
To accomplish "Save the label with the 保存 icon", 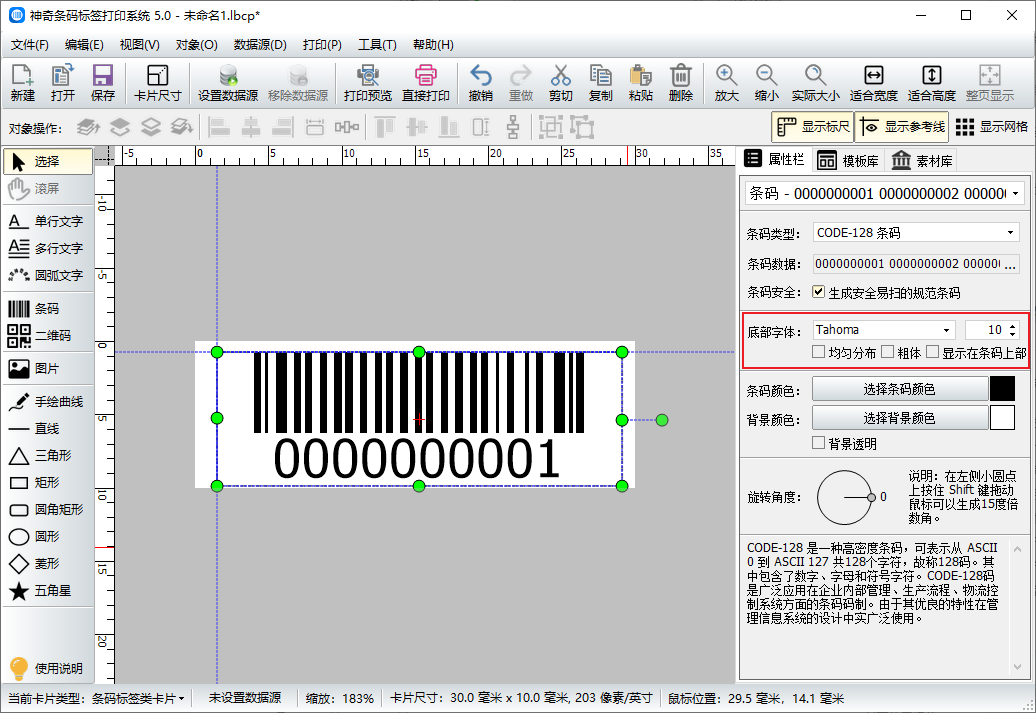I will 103,83.
